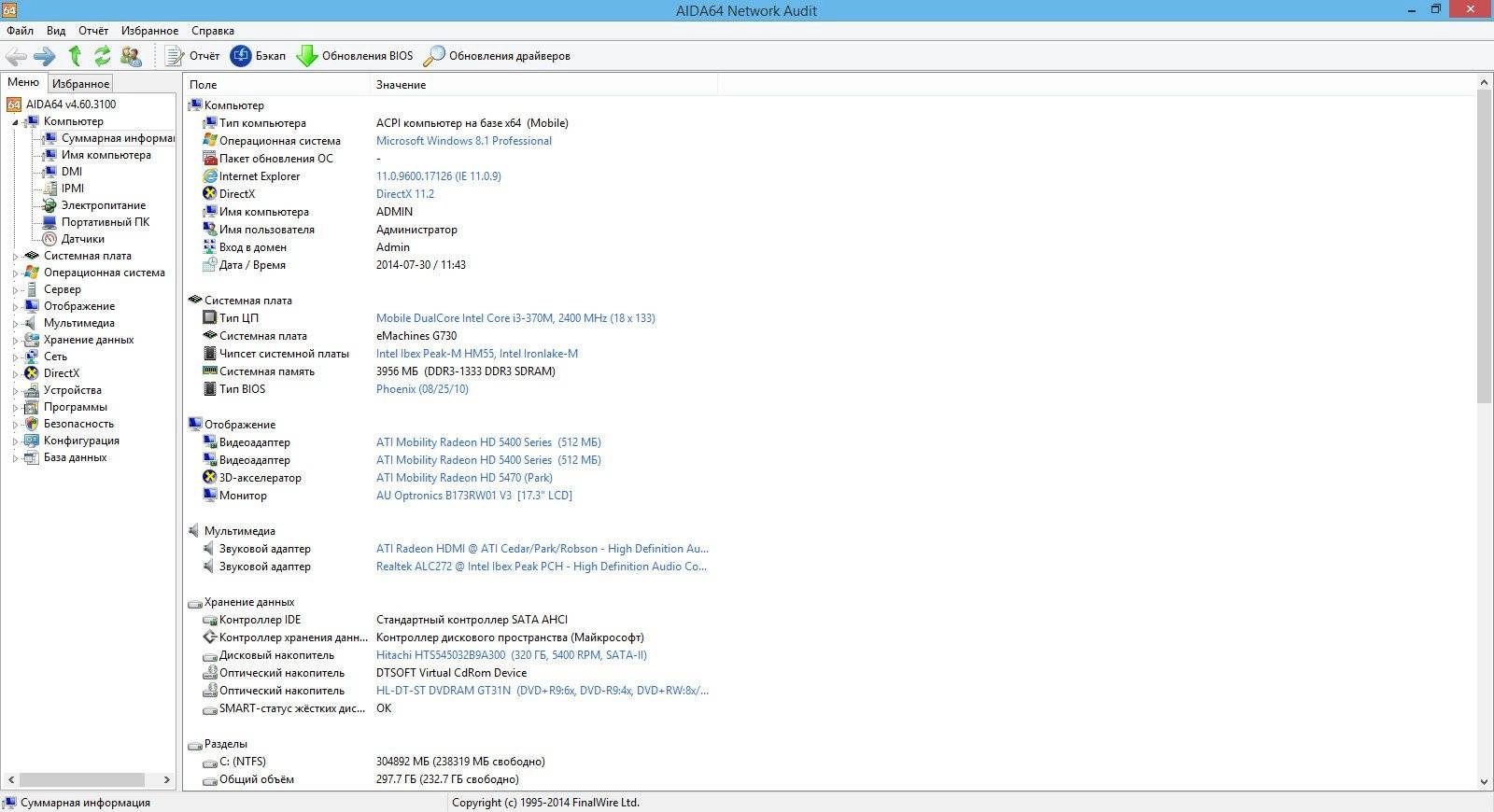Open Microsoft Windows 8.1 Professional link

click(x=463, y=141)
